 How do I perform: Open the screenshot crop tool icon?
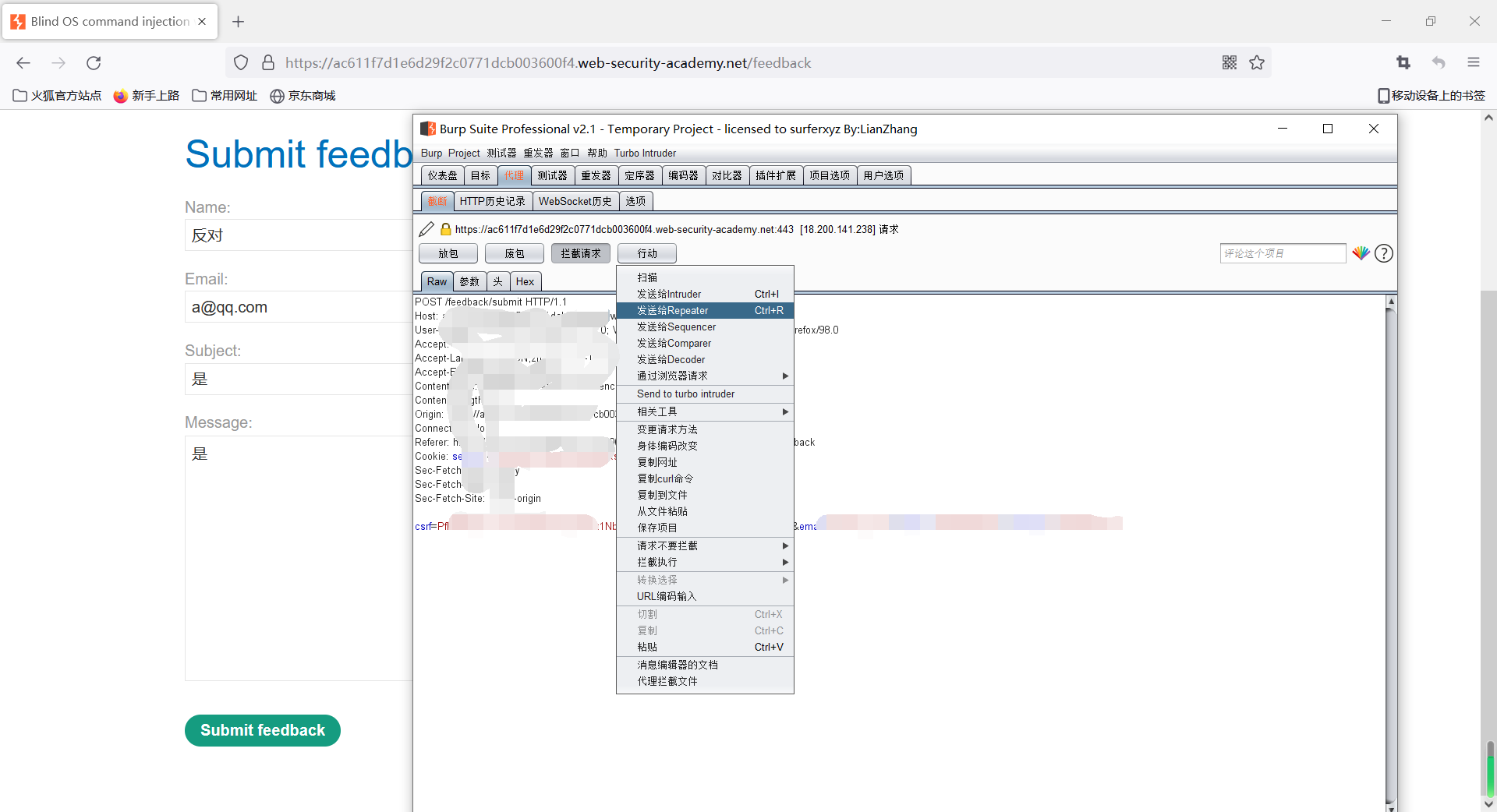click(x=1403, y=63)
